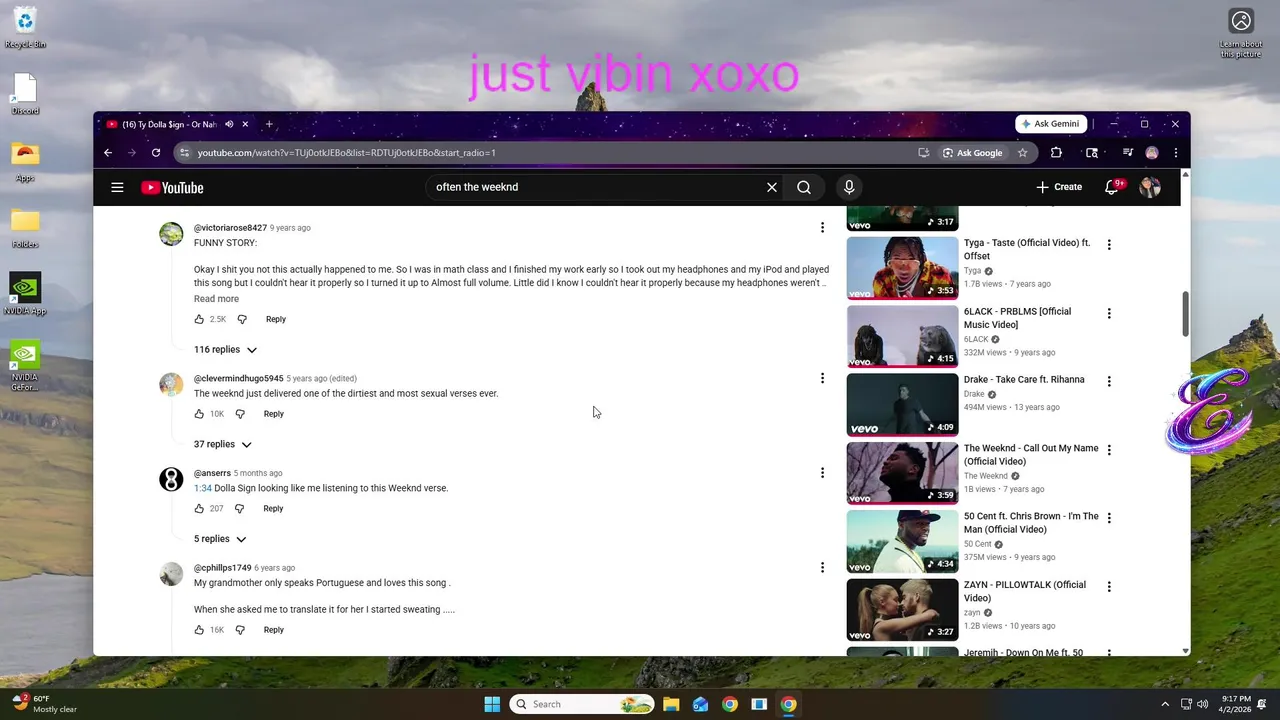
Task: Jump to 1:34 timestamp link
Action: (x=202, y=488)
